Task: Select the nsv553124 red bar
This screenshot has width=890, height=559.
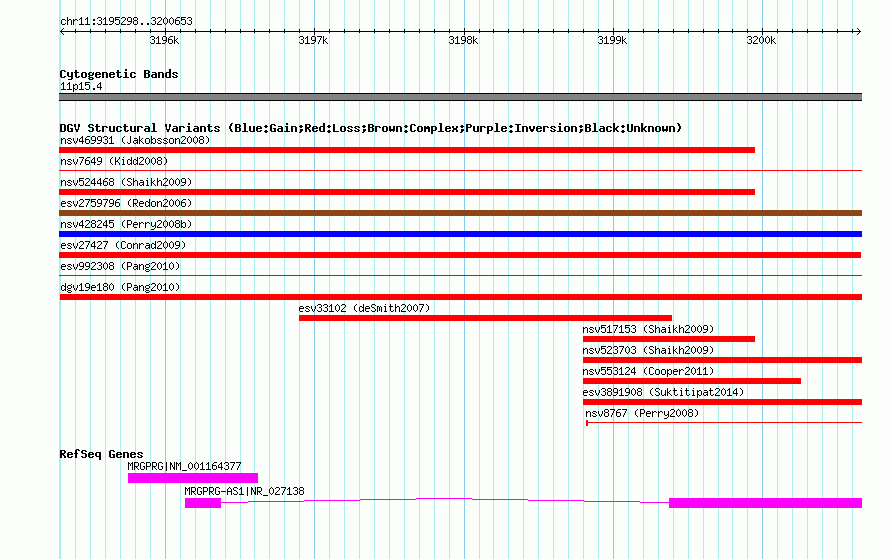Action: click(692, 381)
